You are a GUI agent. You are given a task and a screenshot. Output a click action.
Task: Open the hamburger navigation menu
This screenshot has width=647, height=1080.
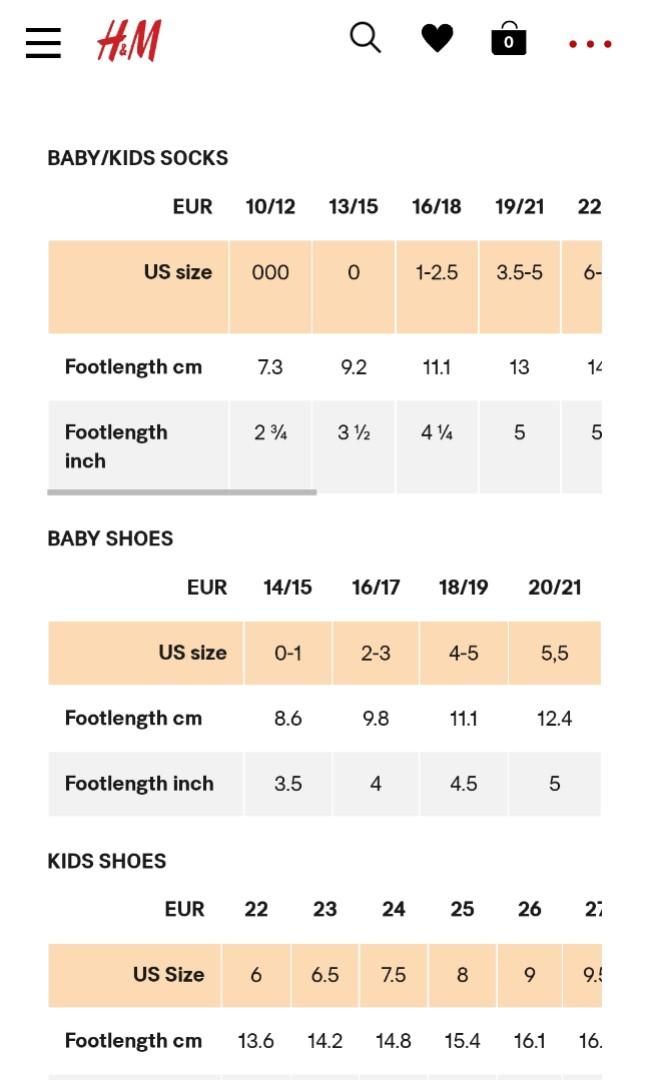pos(43,43)
